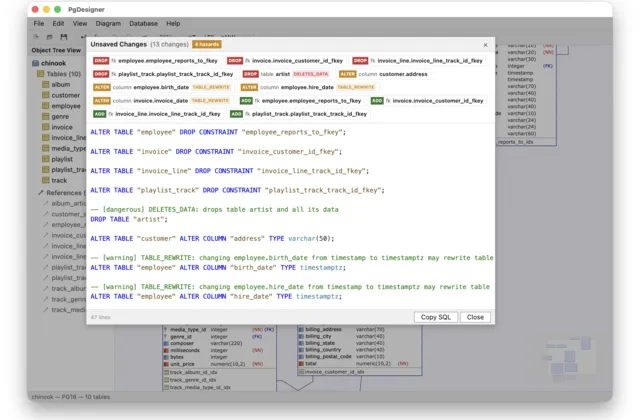The height and width of the screenshot is (420, 640).
Task: Select the track_albu reference in the tree
Action: click(69, 288)
